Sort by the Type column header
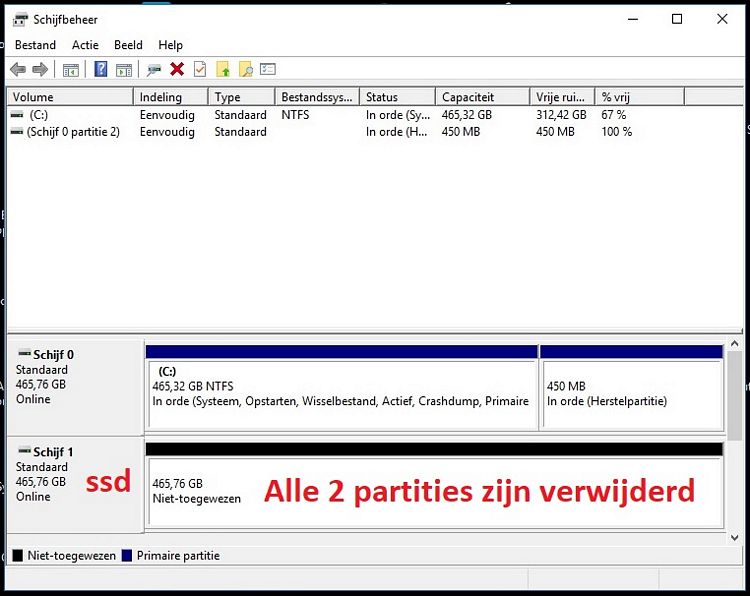The width and height of the screenshot is (750, 596). 242,97
